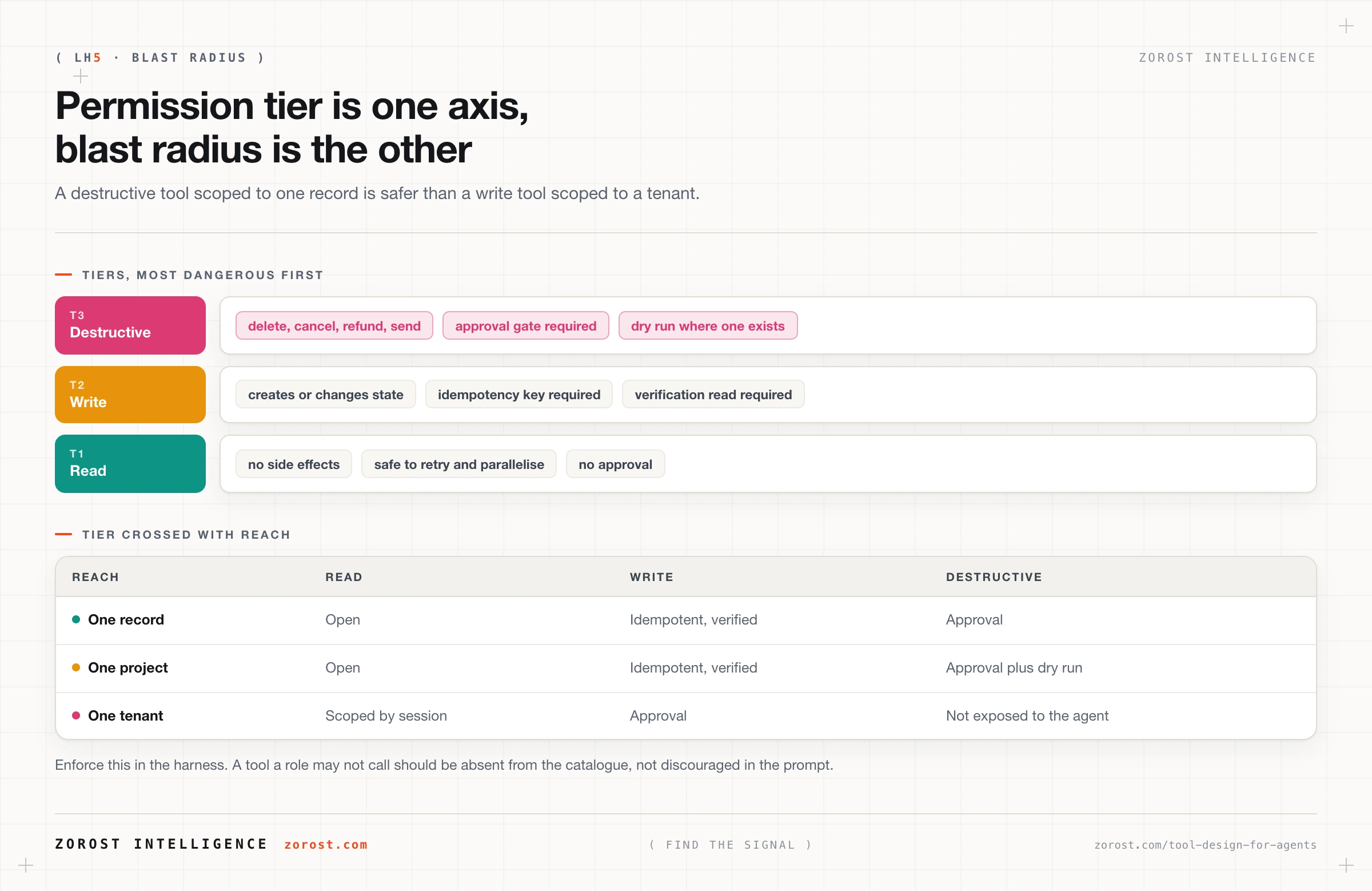Viewport: 1372px width, 891px height.
Task: Select the 'approval gate required' tag
Action: click(526, 326)
